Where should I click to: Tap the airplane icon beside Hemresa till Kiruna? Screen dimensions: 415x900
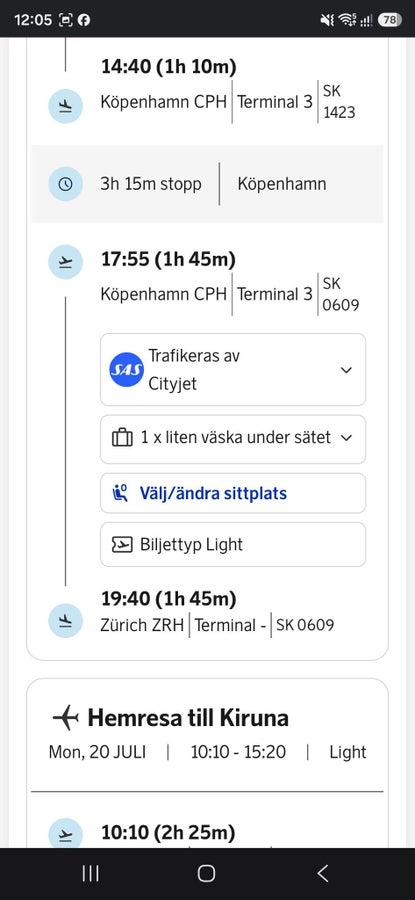[65, 717]
